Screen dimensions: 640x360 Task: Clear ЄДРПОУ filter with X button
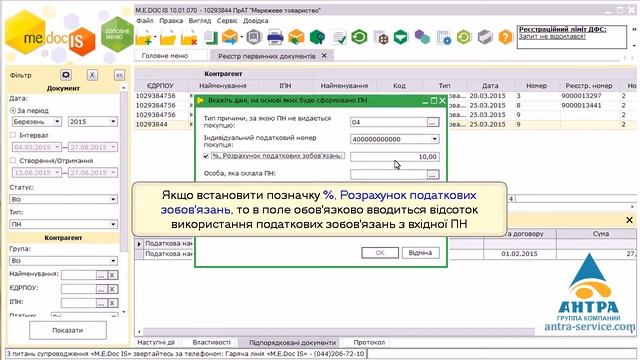click(112, 289)
